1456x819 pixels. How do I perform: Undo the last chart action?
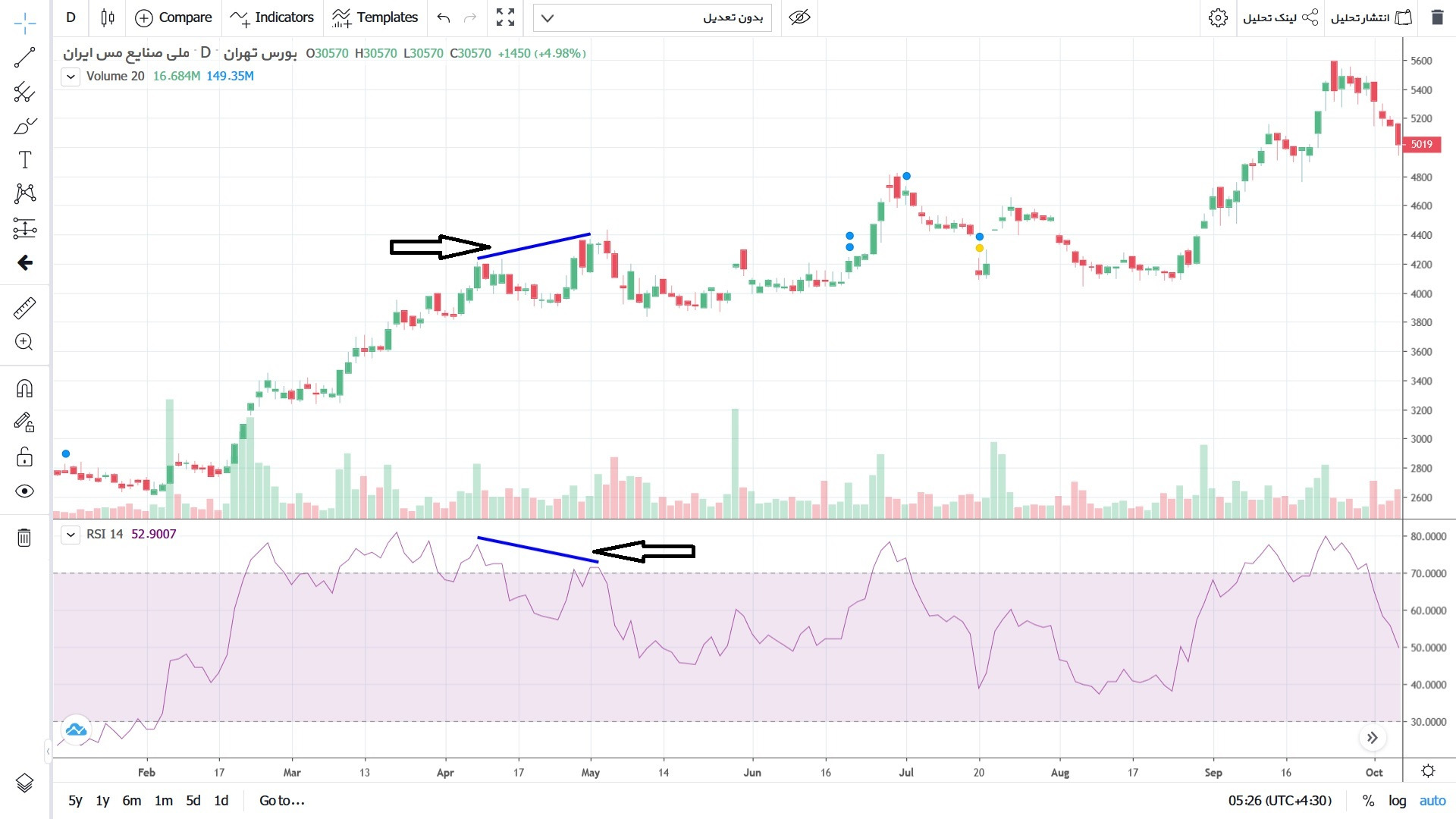point(444,17)
